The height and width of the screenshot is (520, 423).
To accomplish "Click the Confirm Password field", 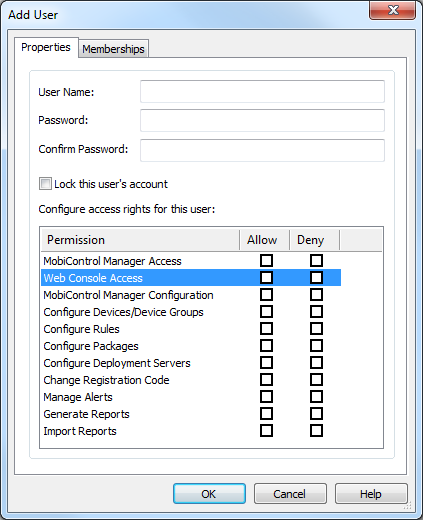I will (x=262, y=150).
